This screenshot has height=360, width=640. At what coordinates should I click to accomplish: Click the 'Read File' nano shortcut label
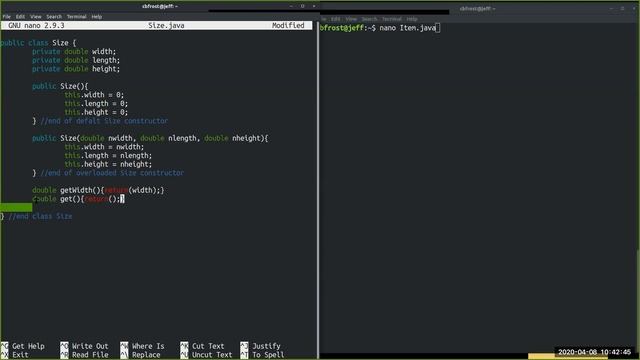click(90, 355)
